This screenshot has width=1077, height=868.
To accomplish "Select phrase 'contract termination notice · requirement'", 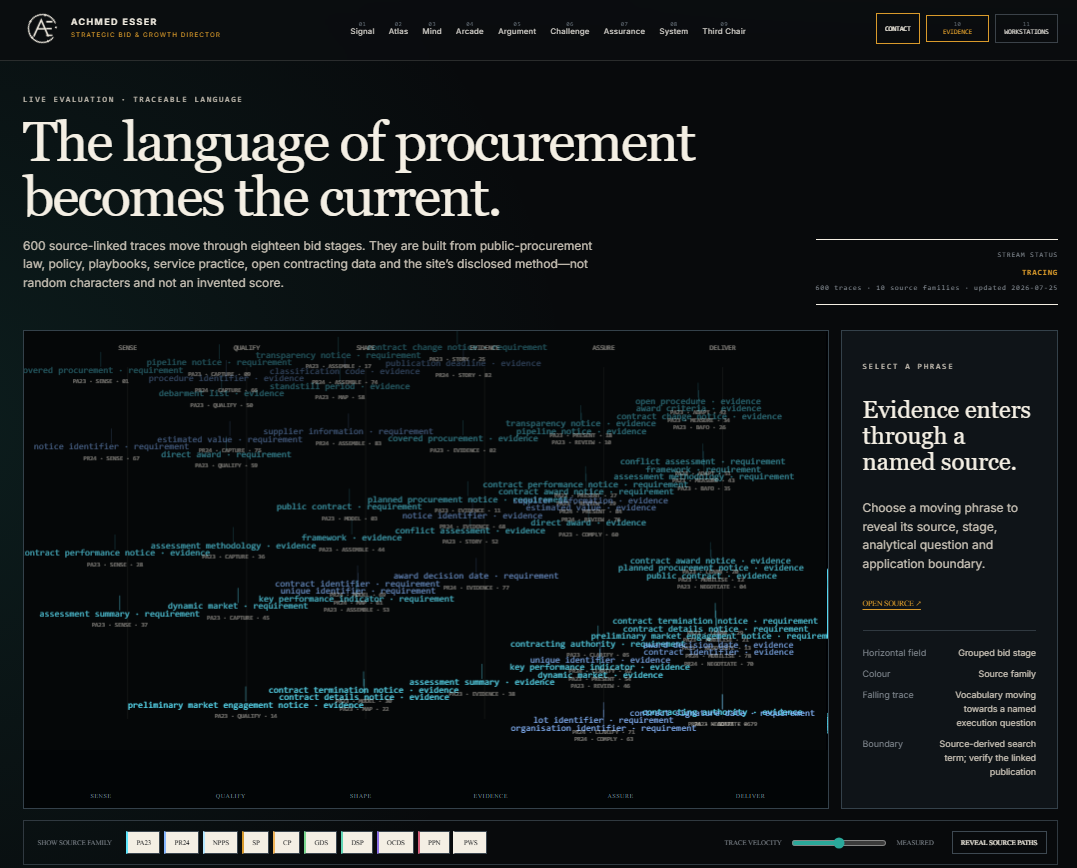I will [715, 621].
